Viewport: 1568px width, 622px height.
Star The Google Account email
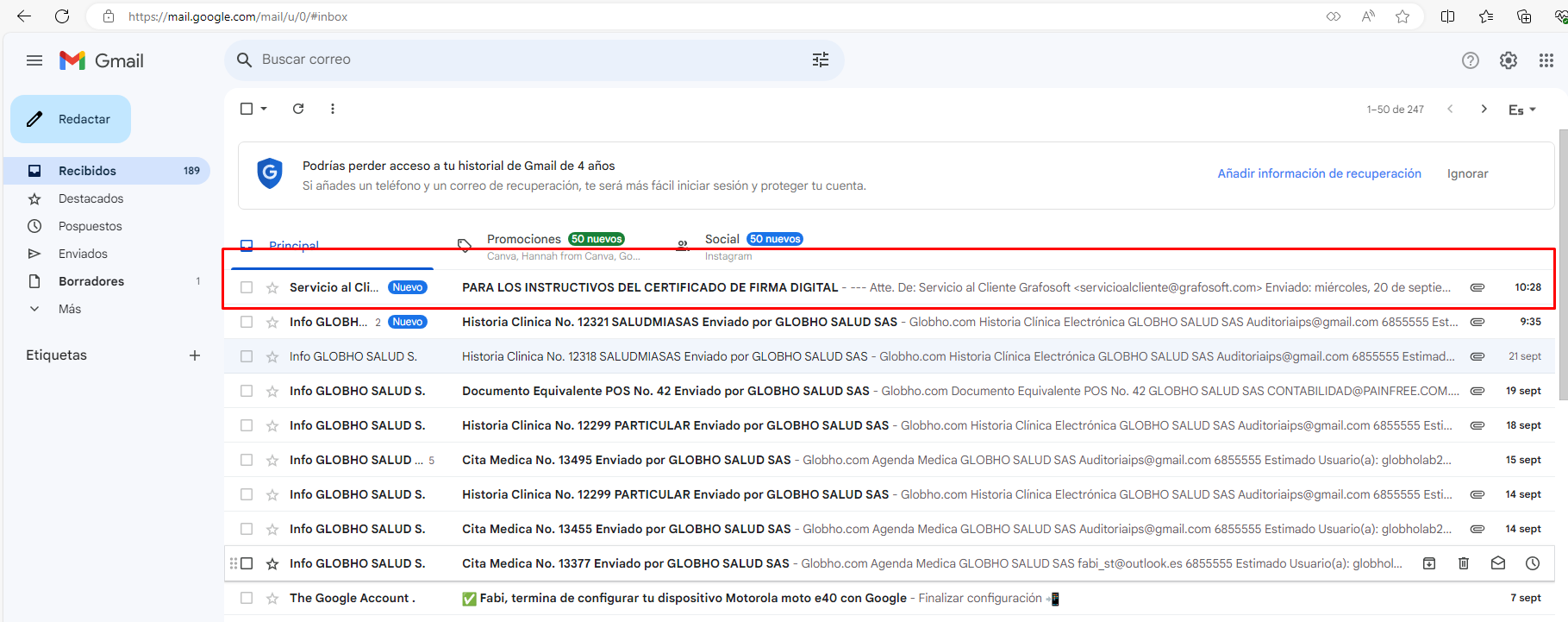[272, 598]
